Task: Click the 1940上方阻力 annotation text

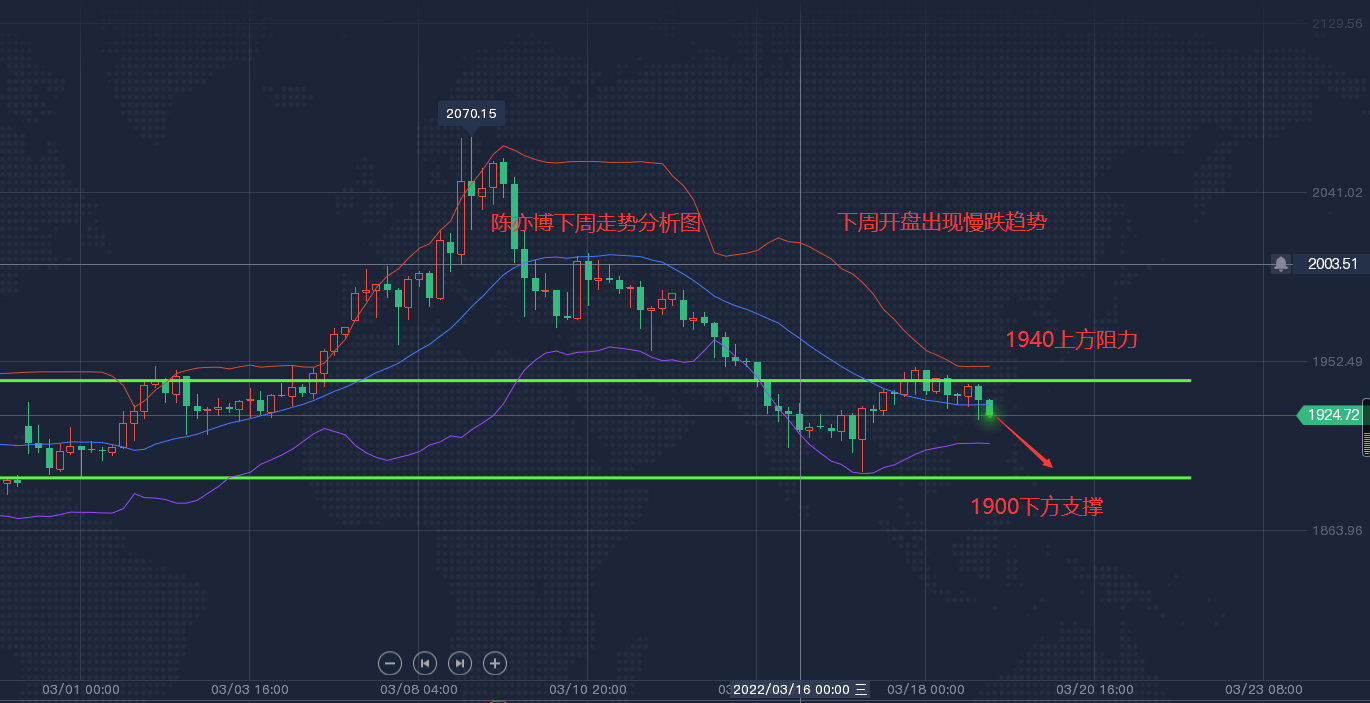Action: (x=1071, y=340)
